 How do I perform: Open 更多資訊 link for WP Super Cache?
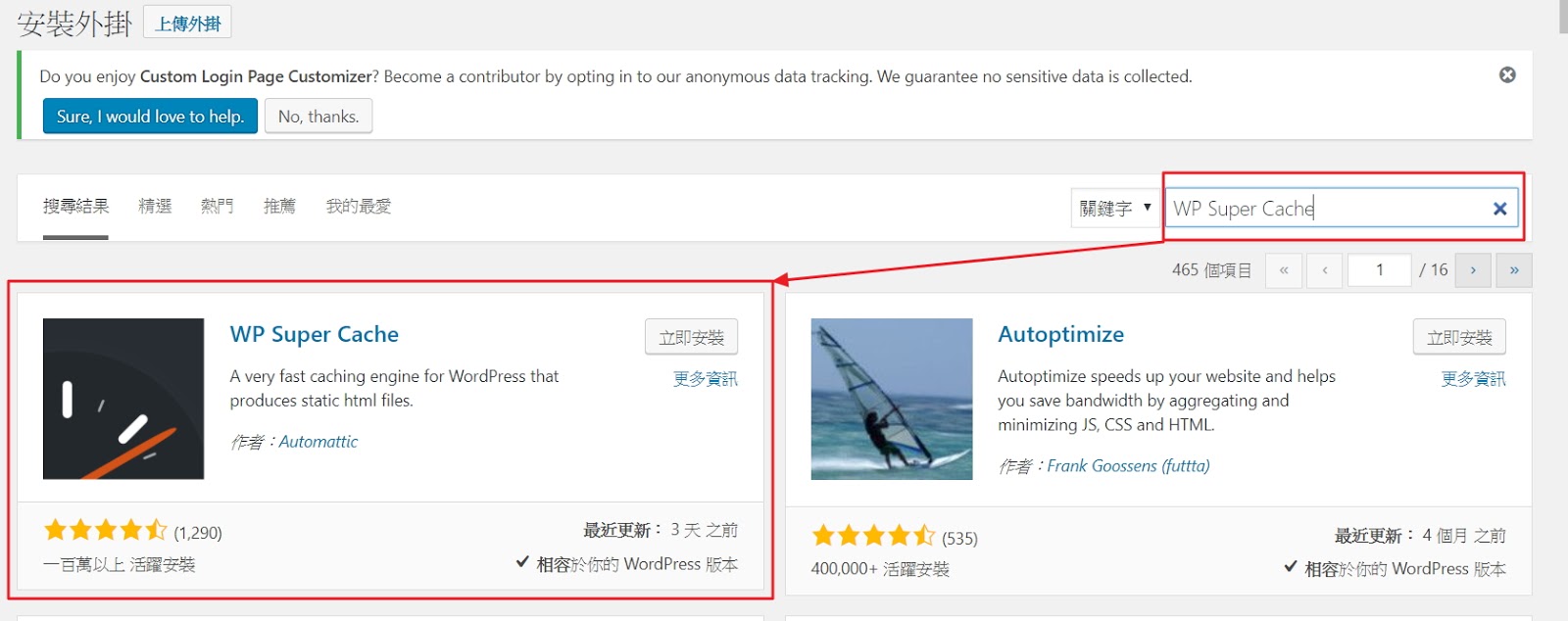click(x=705, y=378)
